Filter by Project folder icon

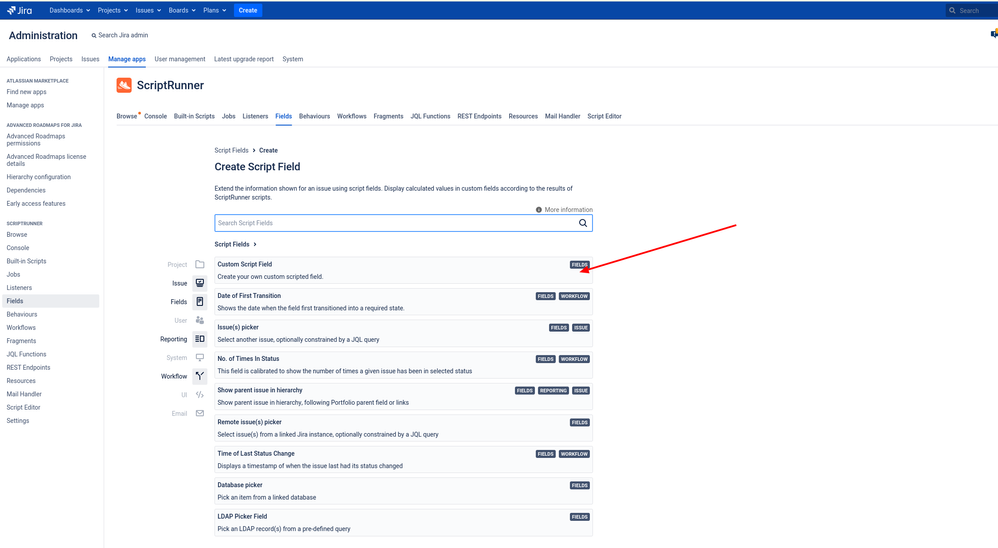pyautogui.click(x=200, y=264)
